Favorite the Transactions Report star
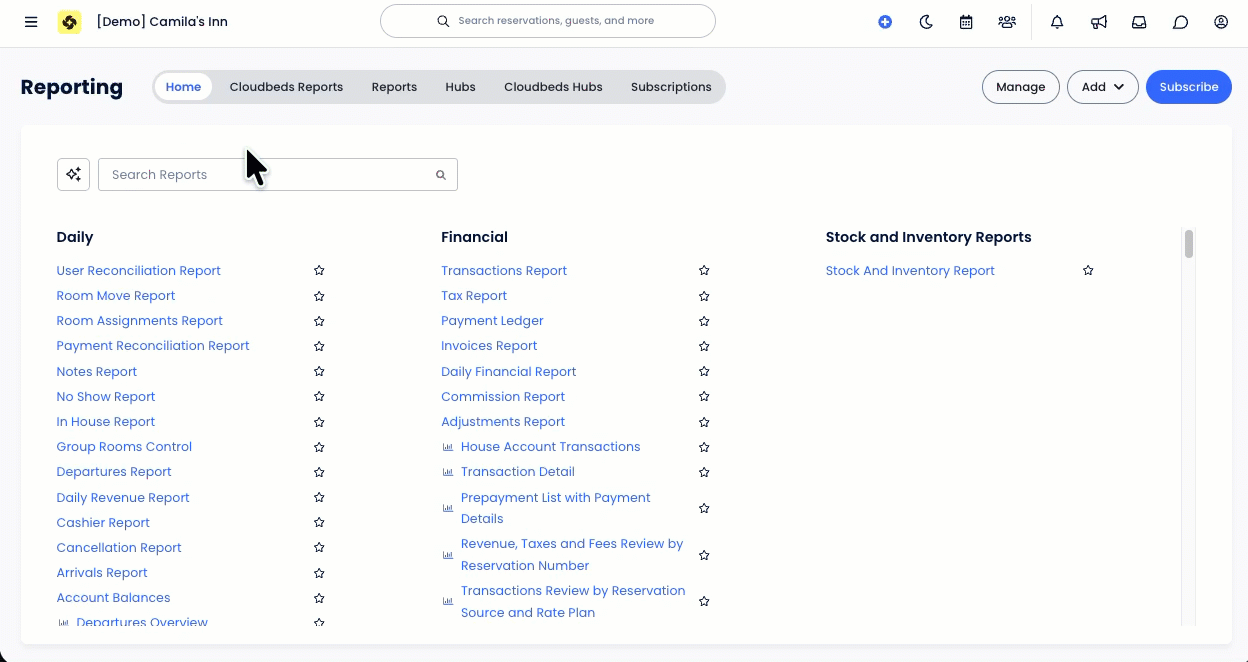This screenshot has height=662, width=1248. click(704, 271)
